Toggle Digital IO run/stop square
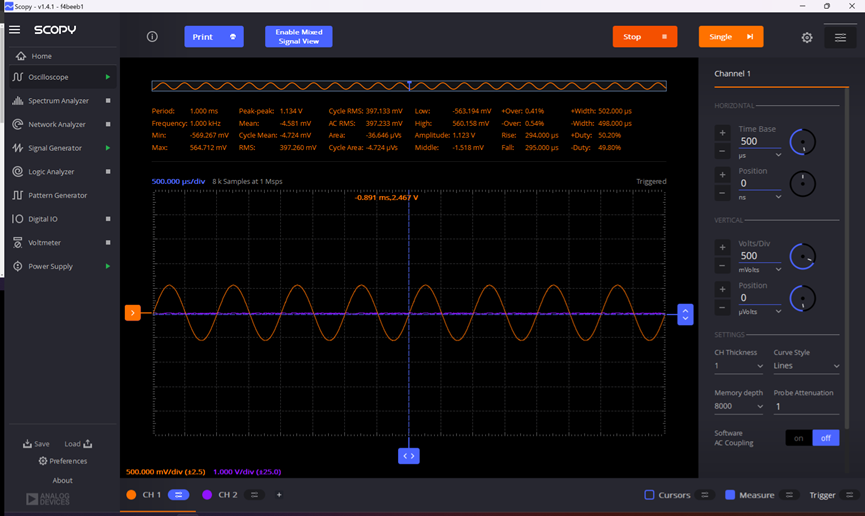The height and width of the screenshot is (516, 865). [108, 219]
